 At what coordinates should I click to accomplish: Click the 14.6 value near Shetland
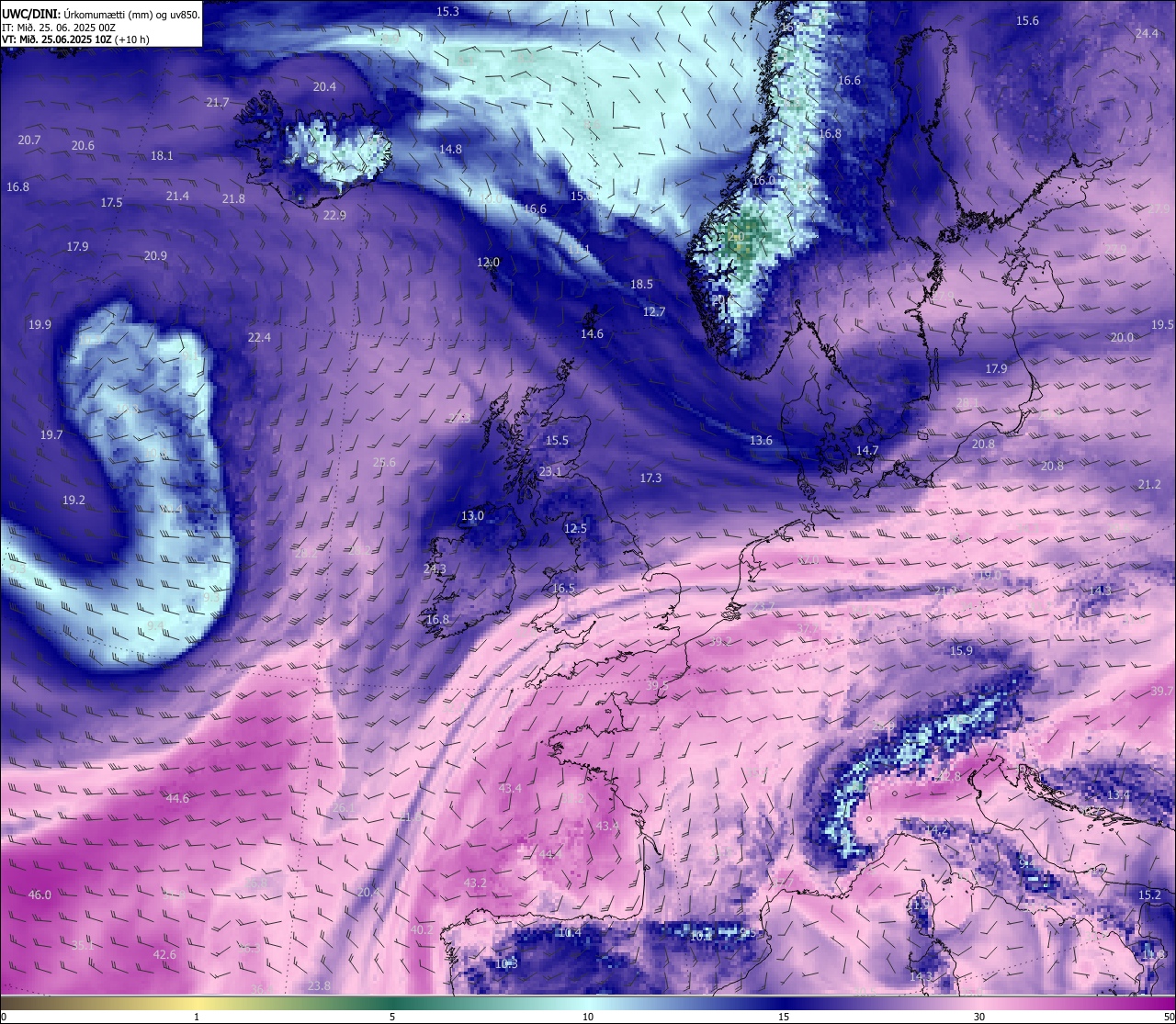click(592, 333)
